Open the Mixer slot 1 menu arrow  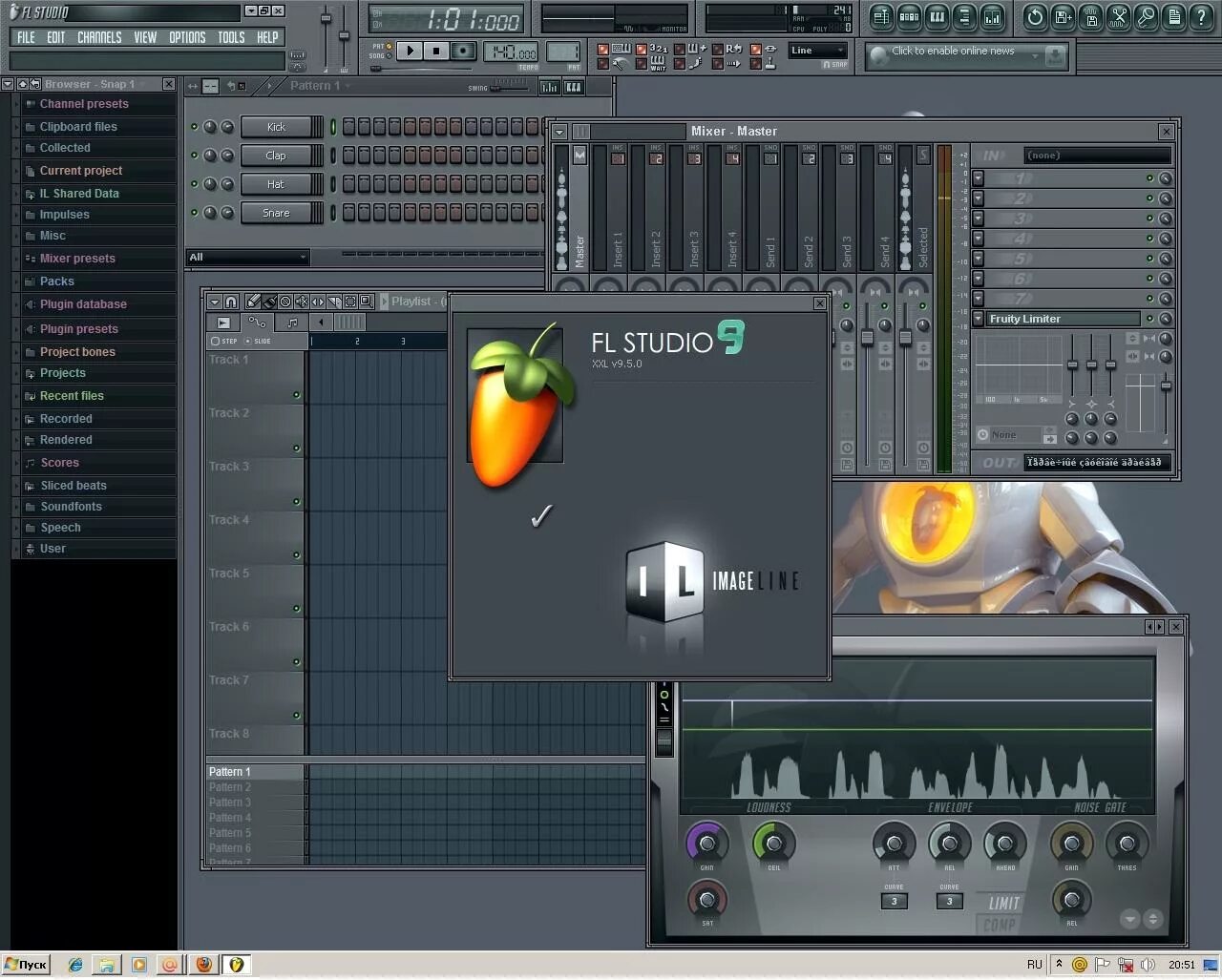(x=979, y=178)
